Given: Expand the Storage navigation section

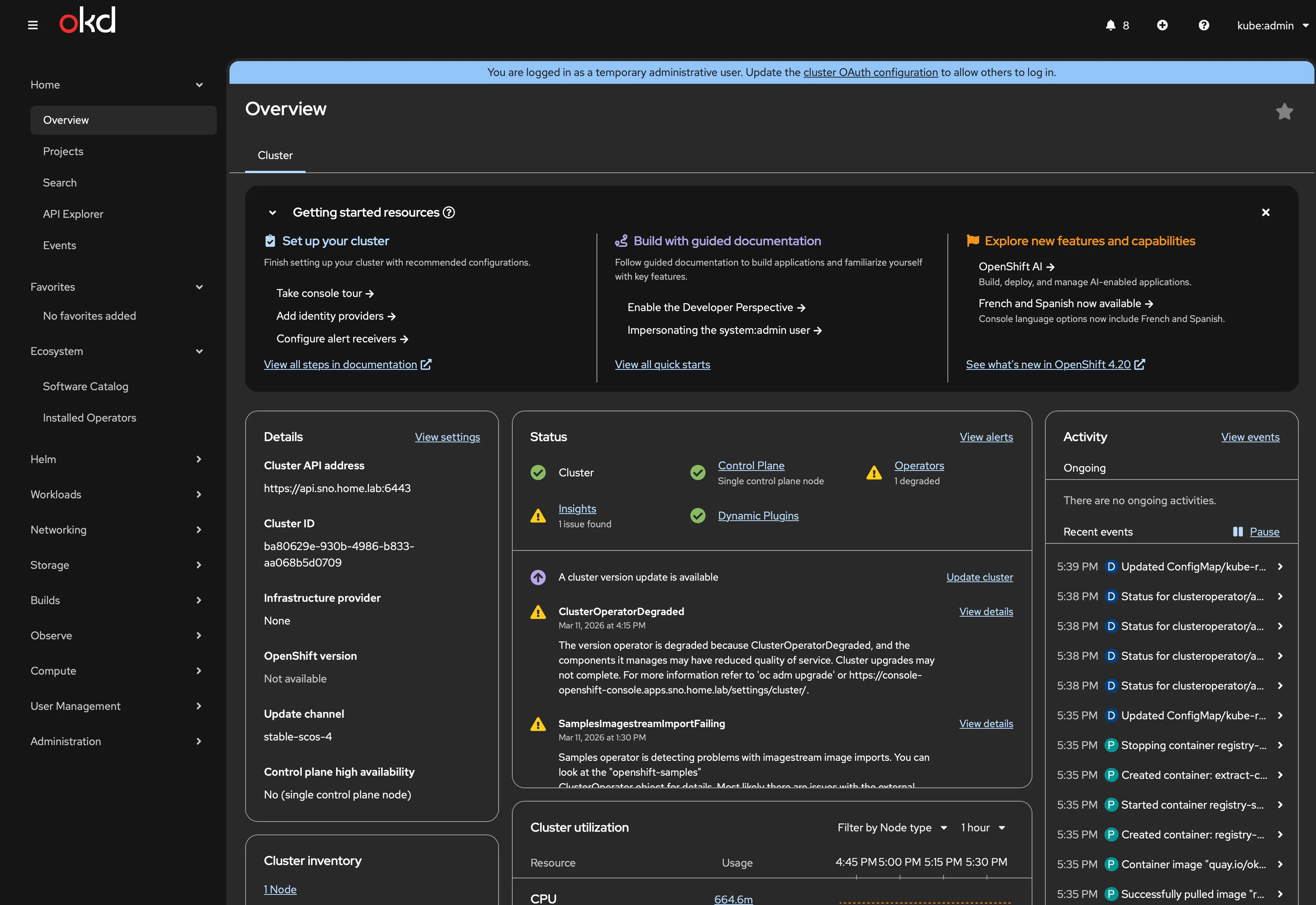Looking at the screenshot, I should click(x=117, y=565).
